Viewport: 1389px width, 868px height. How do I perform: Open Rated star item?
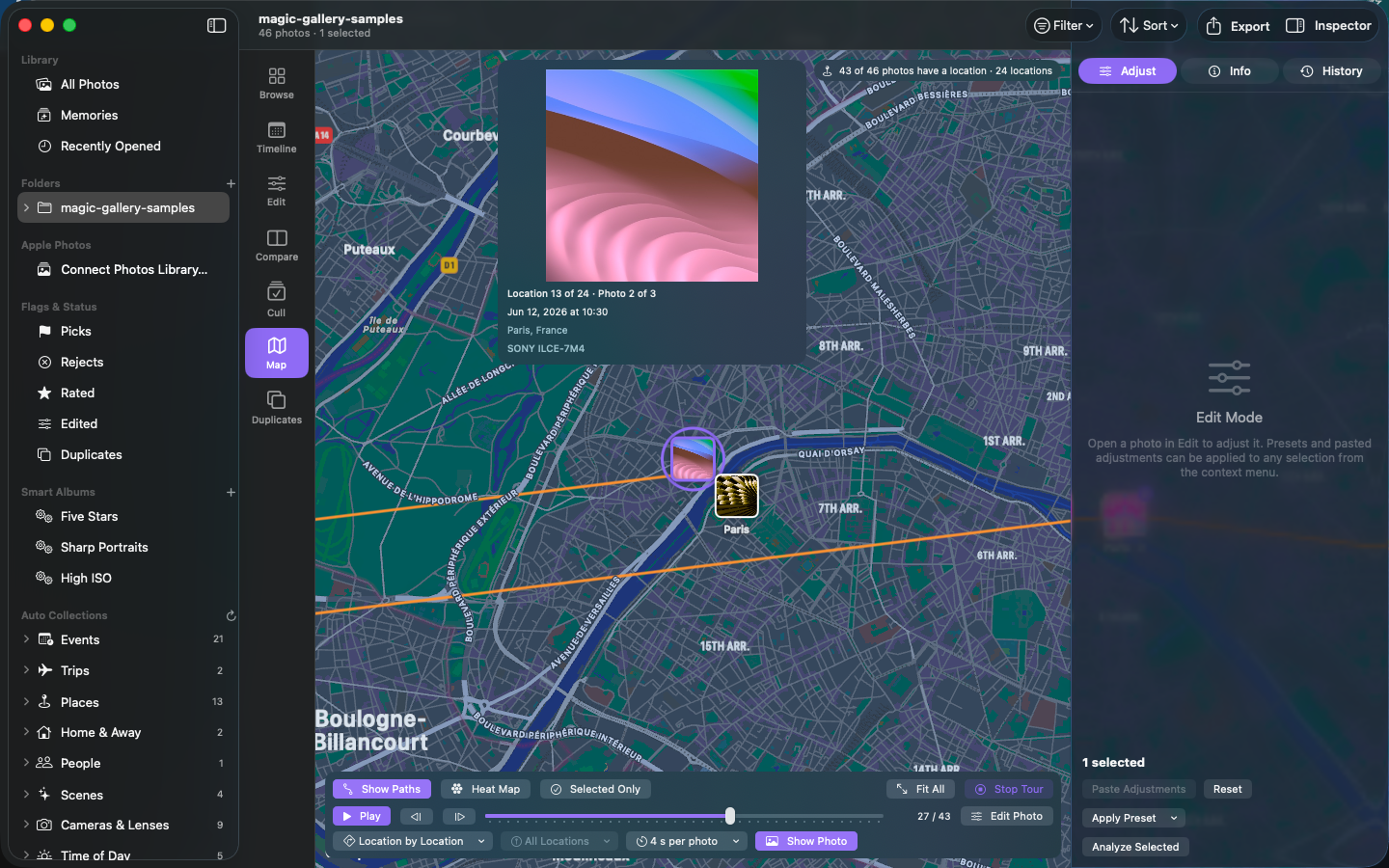coord(123,393)
